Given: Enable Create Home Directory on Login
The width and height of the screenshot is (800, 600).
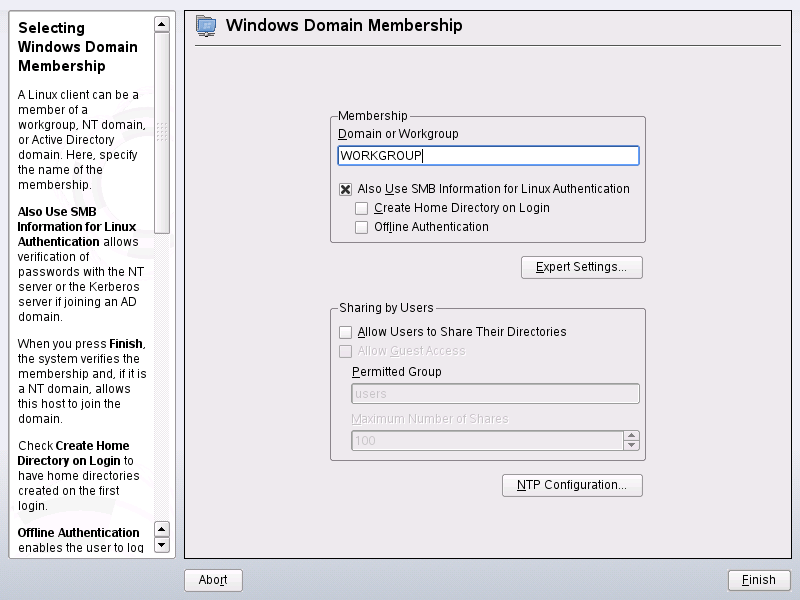Looking at the screenshot, I should click(361, 208).
